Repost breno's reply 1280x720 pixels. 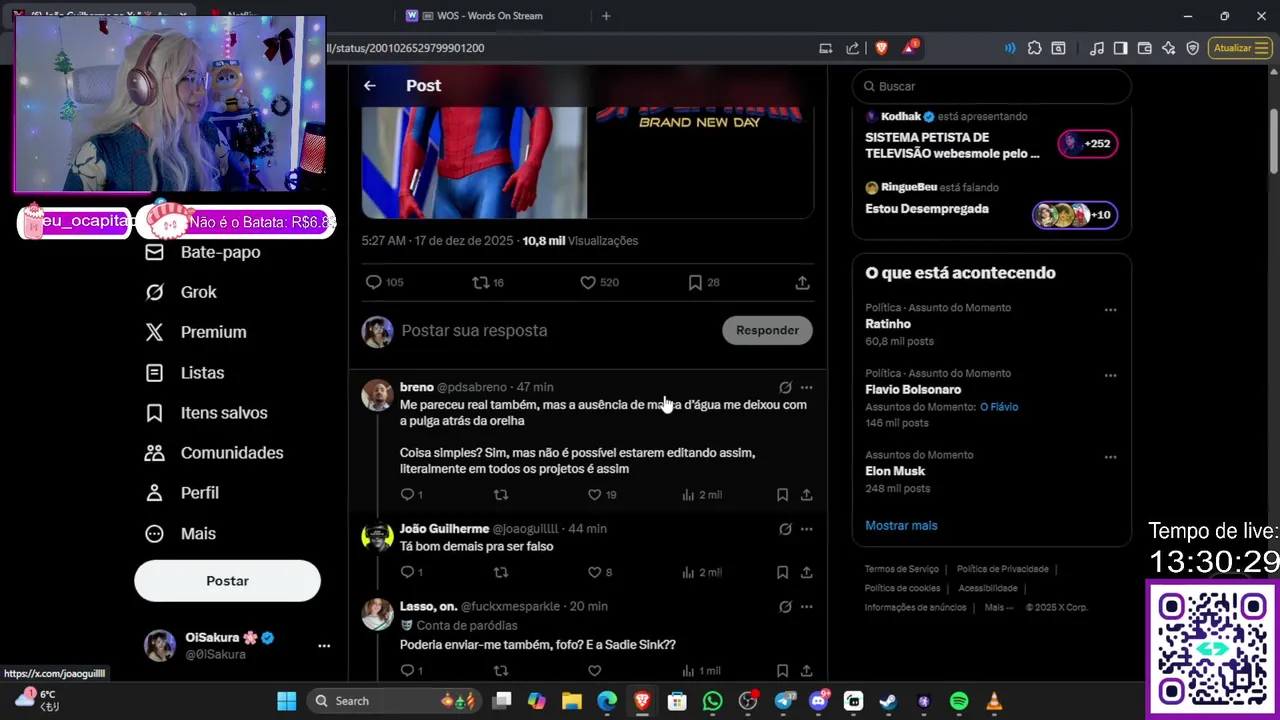point(501,495)
